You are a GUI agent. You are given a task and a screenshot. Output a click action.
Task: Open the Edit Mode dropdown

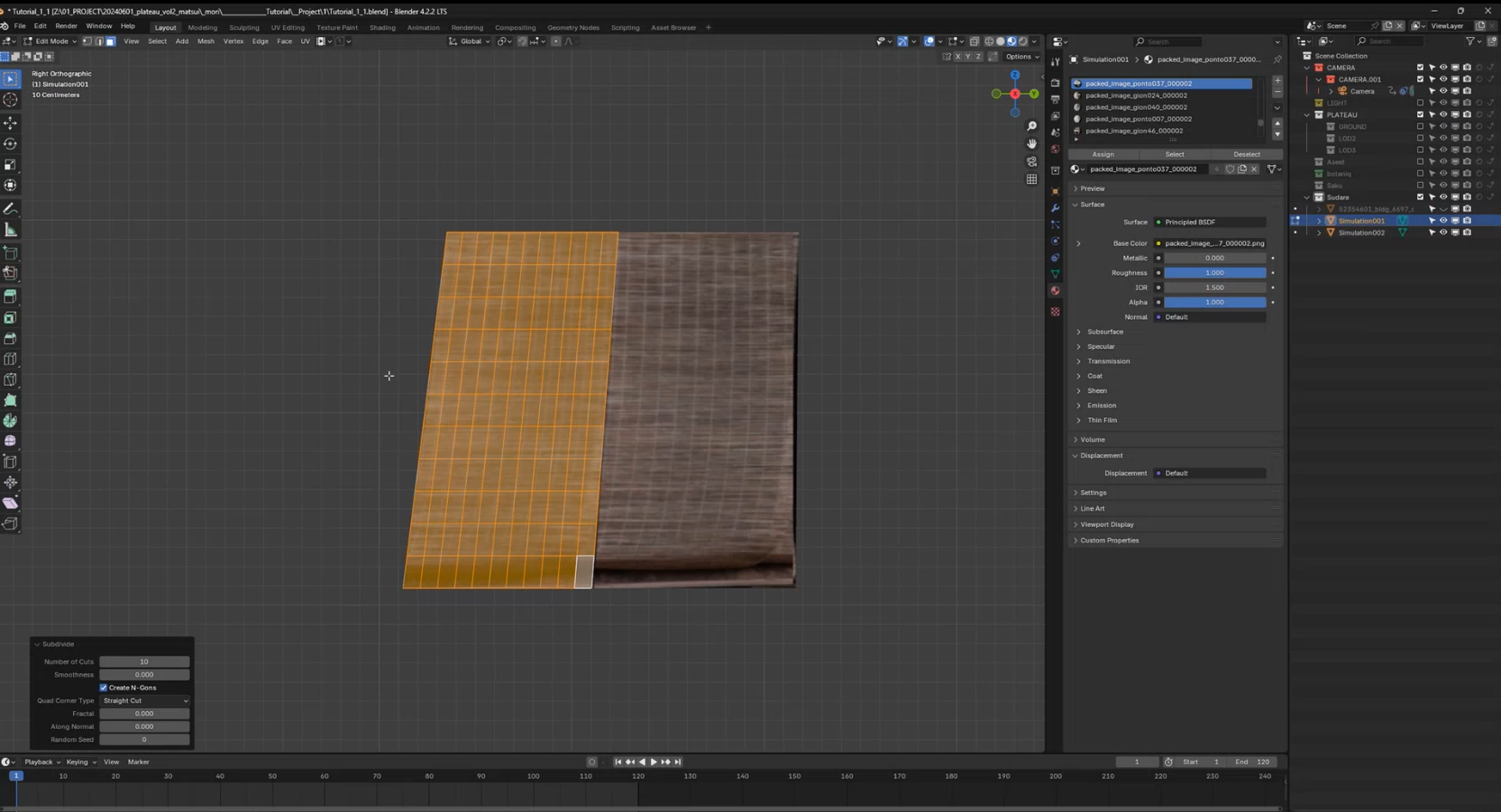(x=50, y=41)
